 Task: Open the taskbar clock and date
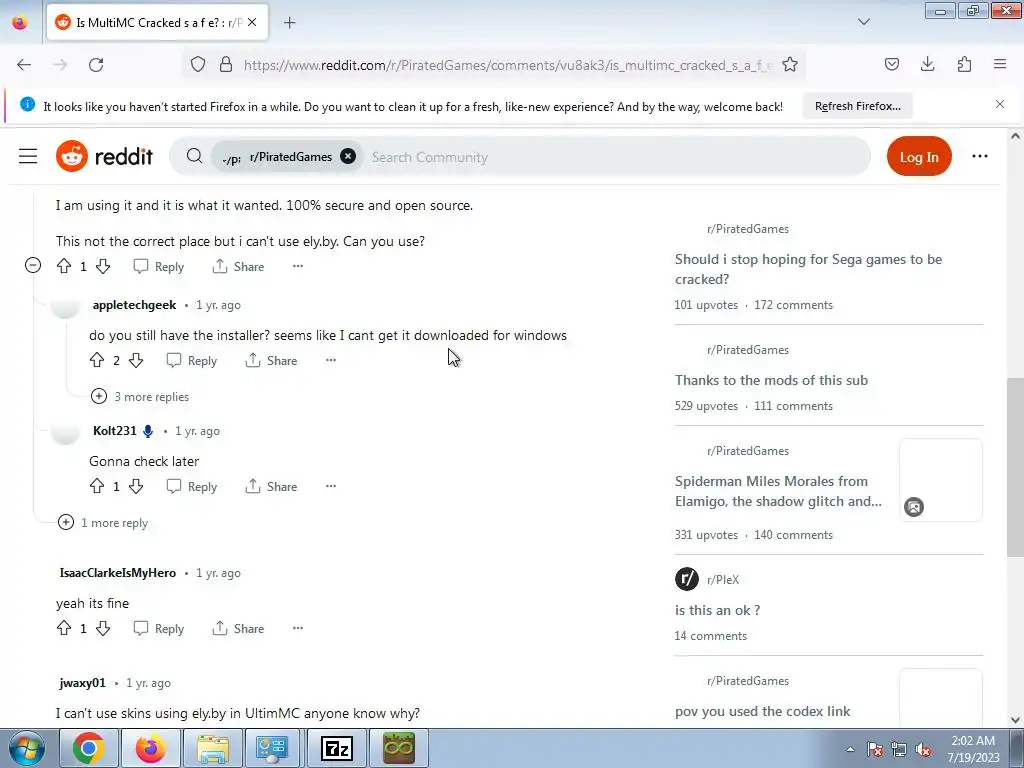click(x=973, y=749)
